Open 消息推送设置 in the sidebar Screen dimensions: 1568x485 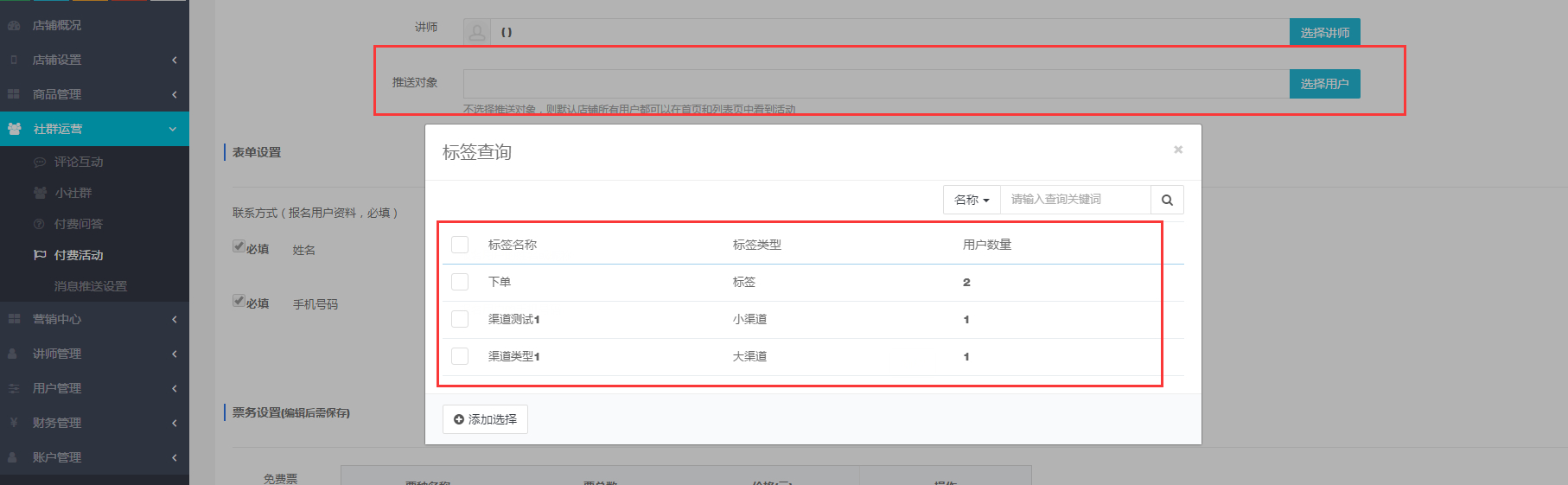(91, 286)
